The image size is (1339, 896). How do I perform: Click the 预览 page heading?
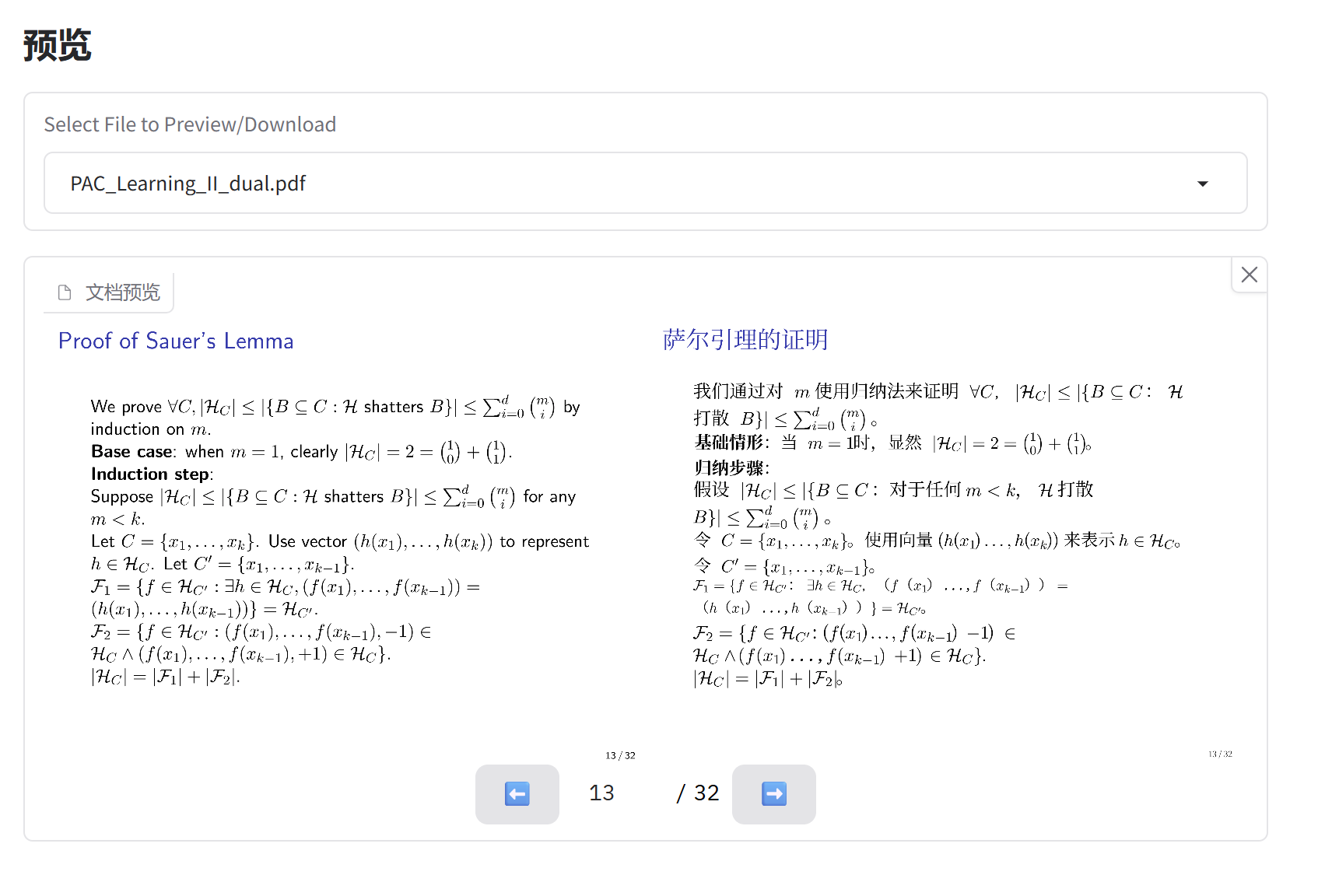(57, 45)
